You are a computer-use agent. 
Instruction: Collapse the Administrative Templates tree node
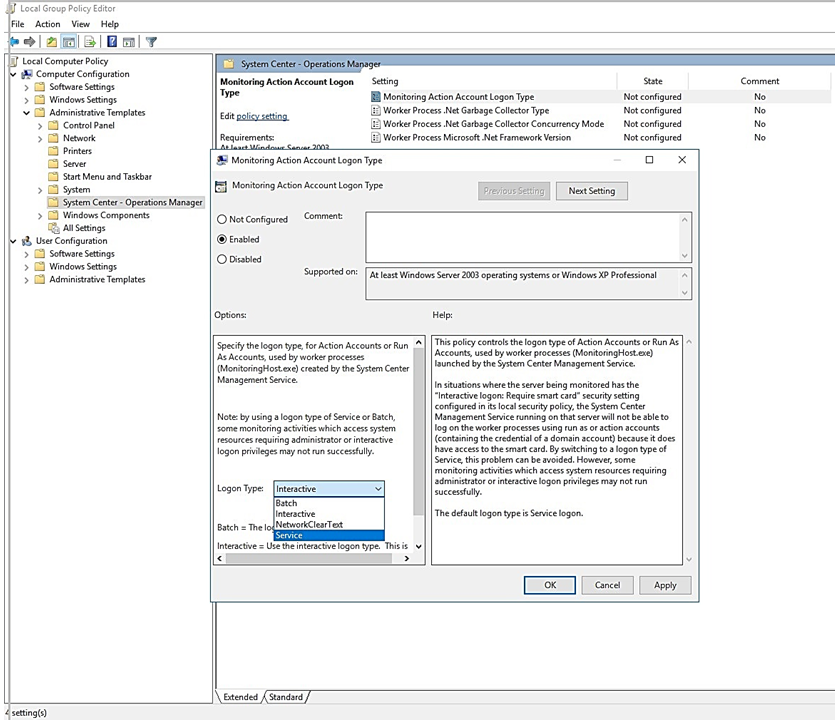tap(25, 112)
